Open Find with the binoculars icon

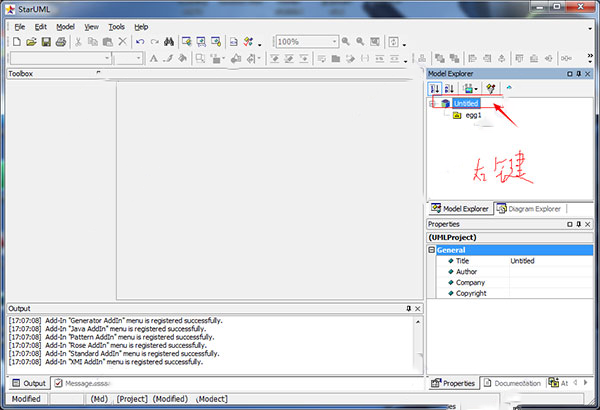169,42
